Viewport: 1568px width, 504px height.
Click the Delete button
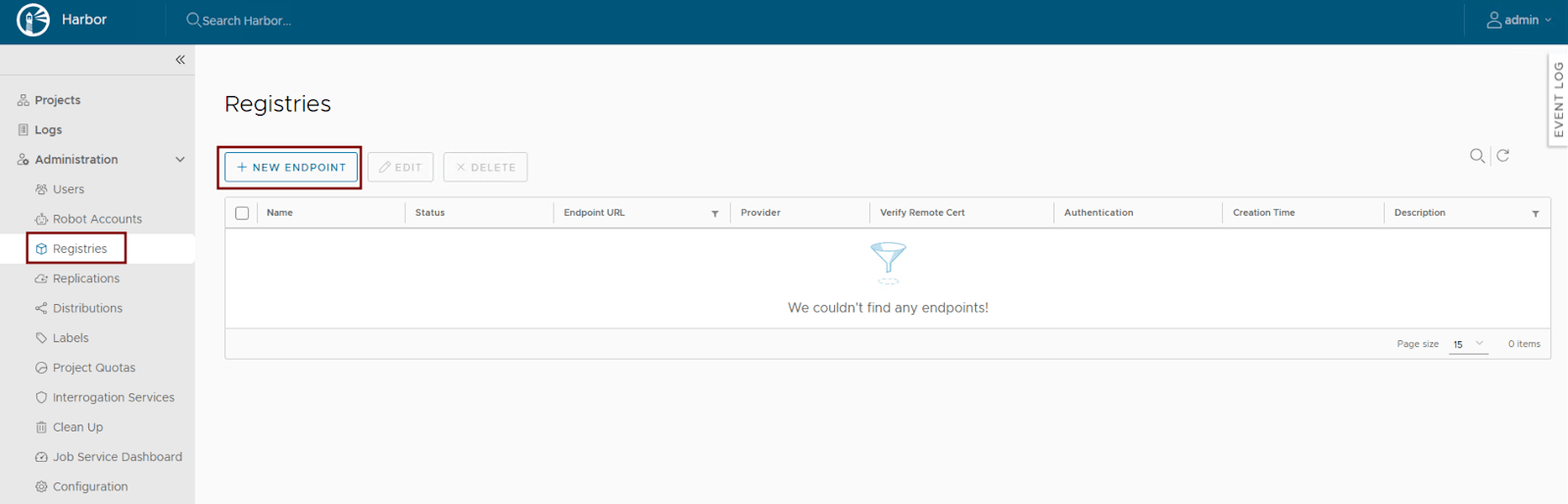pyautogui.click(x=485, y=168)
